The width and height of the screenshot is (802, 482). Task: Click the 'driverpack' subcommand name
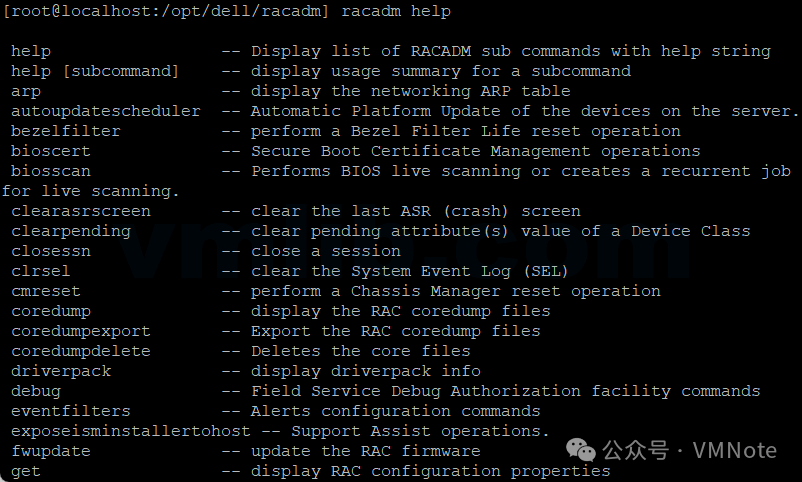(x=60, y=371)
